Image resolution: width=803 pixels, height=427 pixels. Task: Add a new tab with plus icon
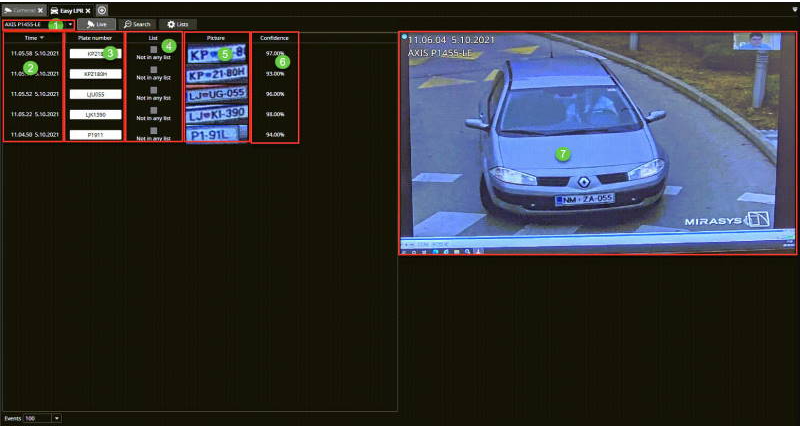pyautogui.click(x=102, y=9)
